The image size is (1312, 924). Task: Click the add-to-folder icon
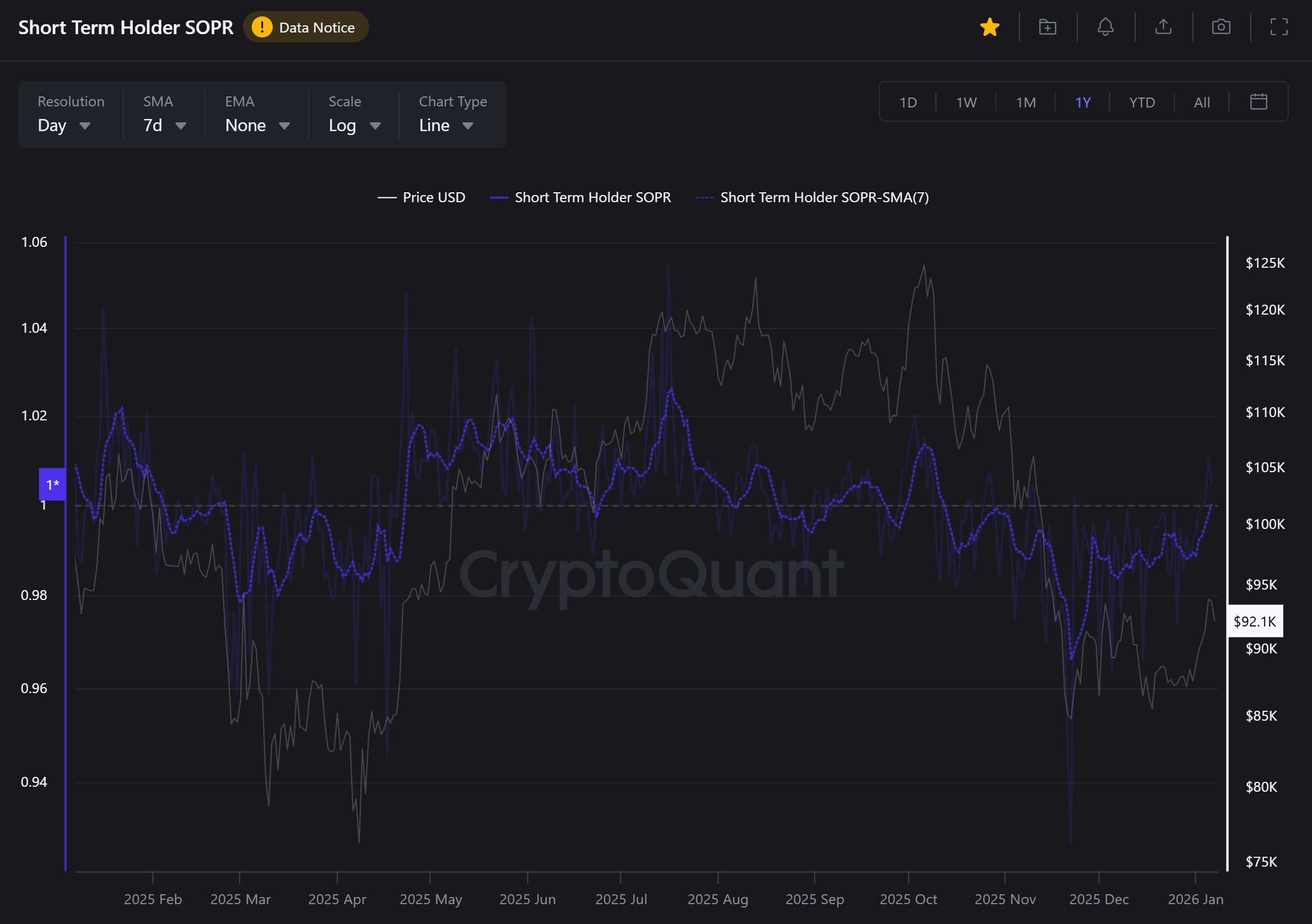coord(1047,27)
